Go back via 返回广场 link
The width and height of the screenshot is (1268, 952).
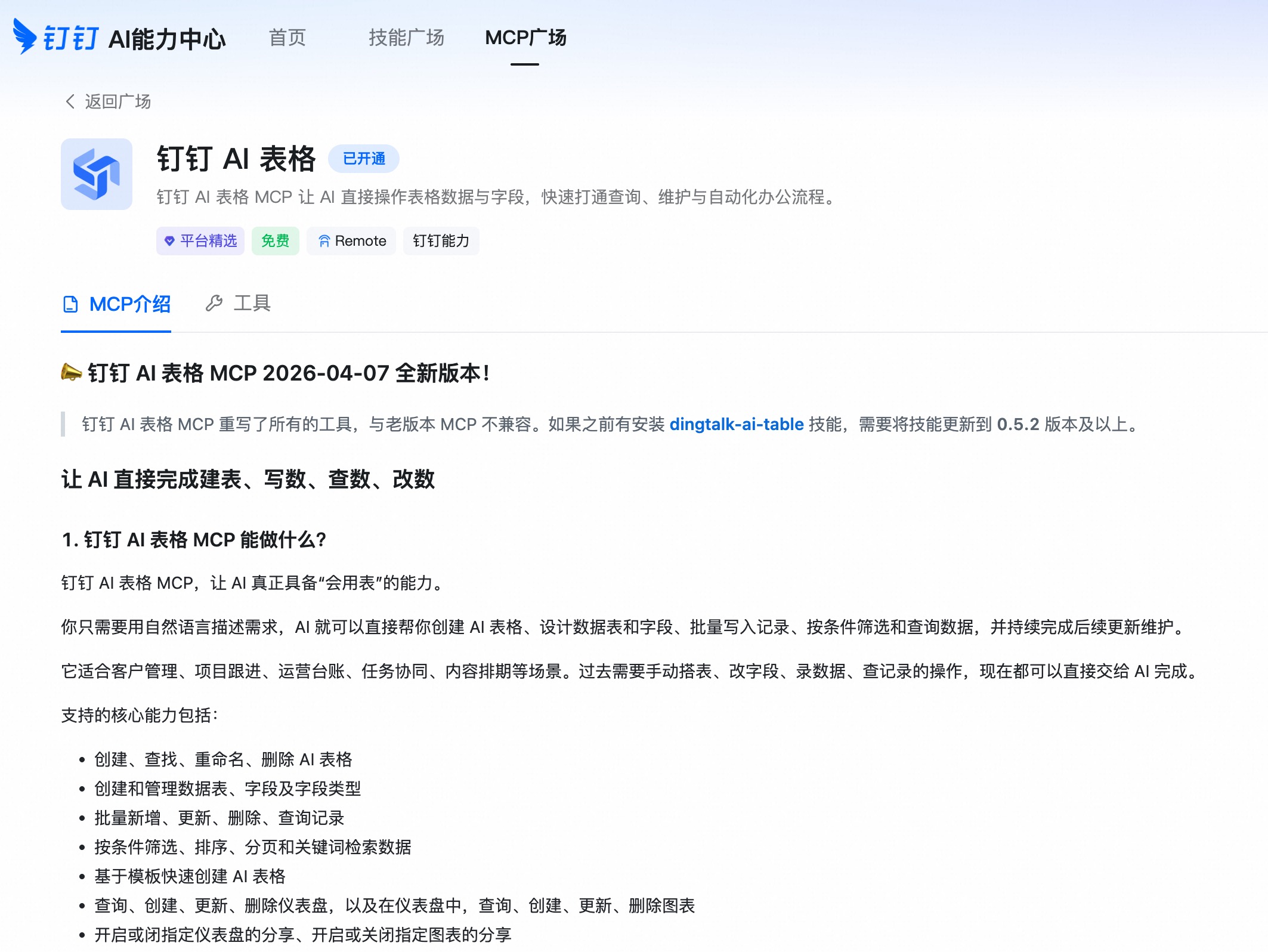coord(117,101)
